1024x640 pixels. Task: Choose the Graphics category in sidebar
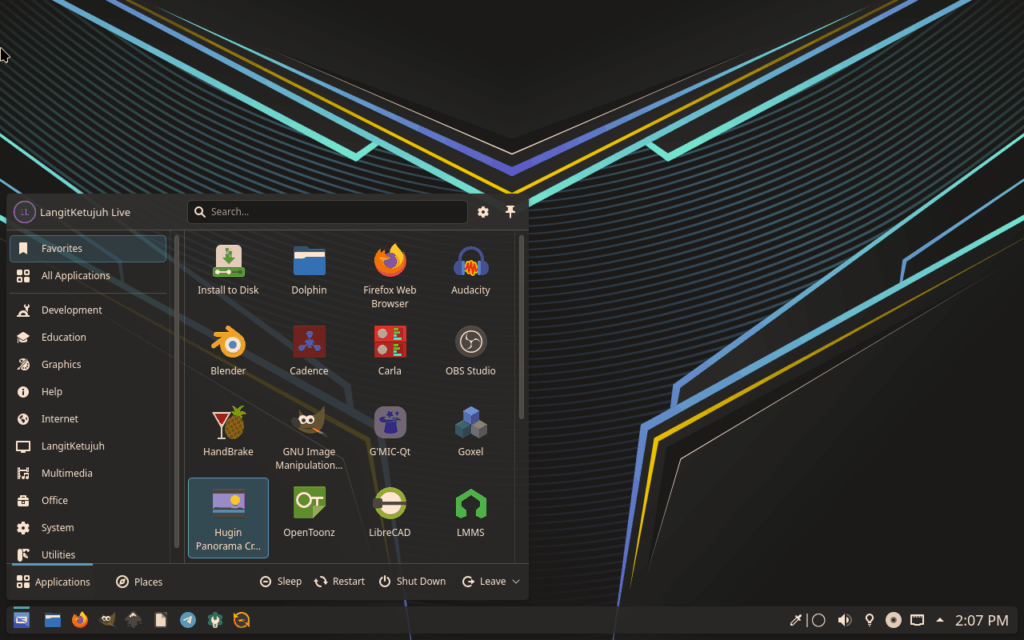click(x=61, y=364)
